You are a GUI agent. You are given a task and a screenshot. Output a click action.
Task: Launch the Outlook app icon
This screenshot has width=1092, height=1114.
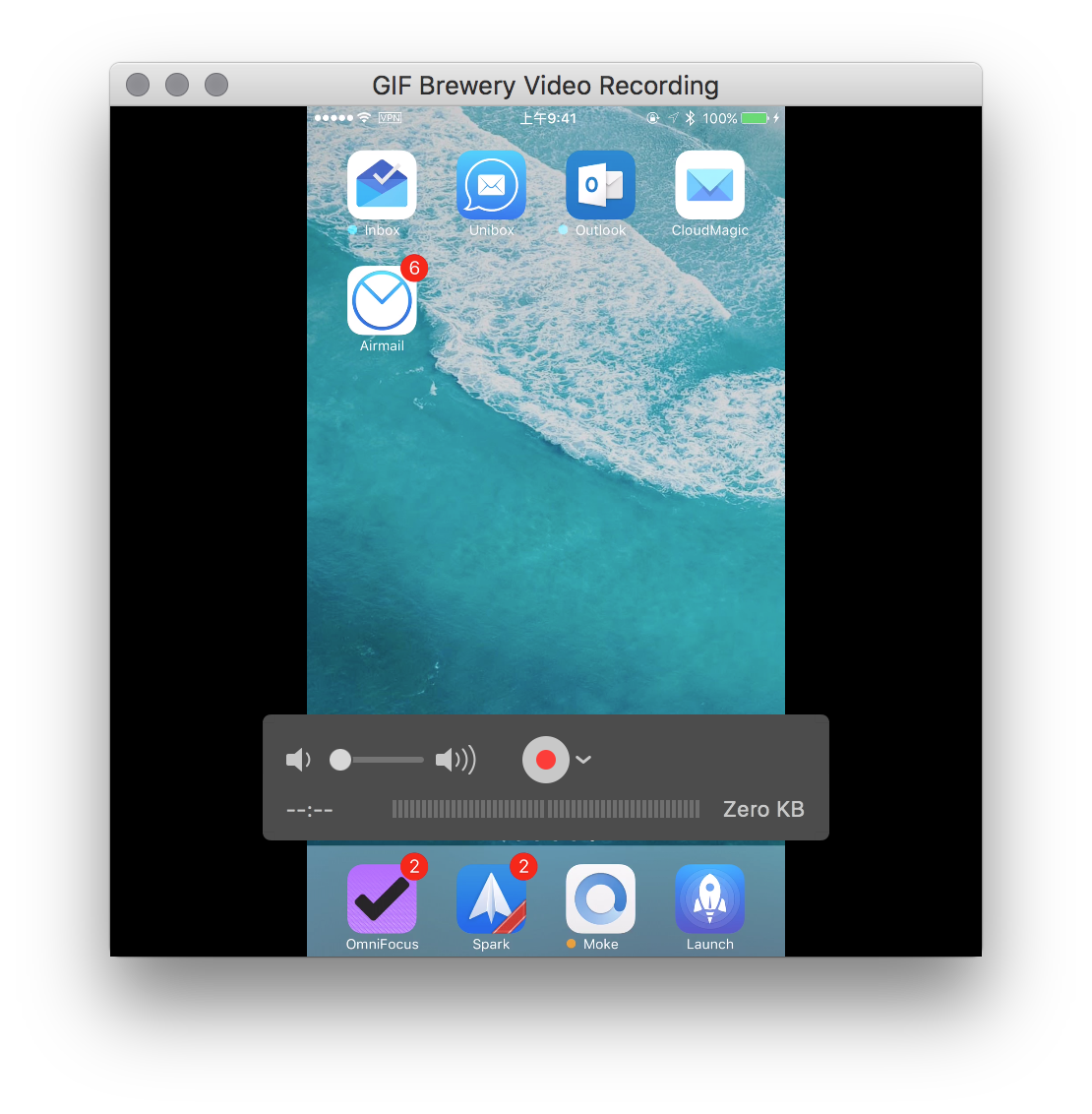coord(601,185)
